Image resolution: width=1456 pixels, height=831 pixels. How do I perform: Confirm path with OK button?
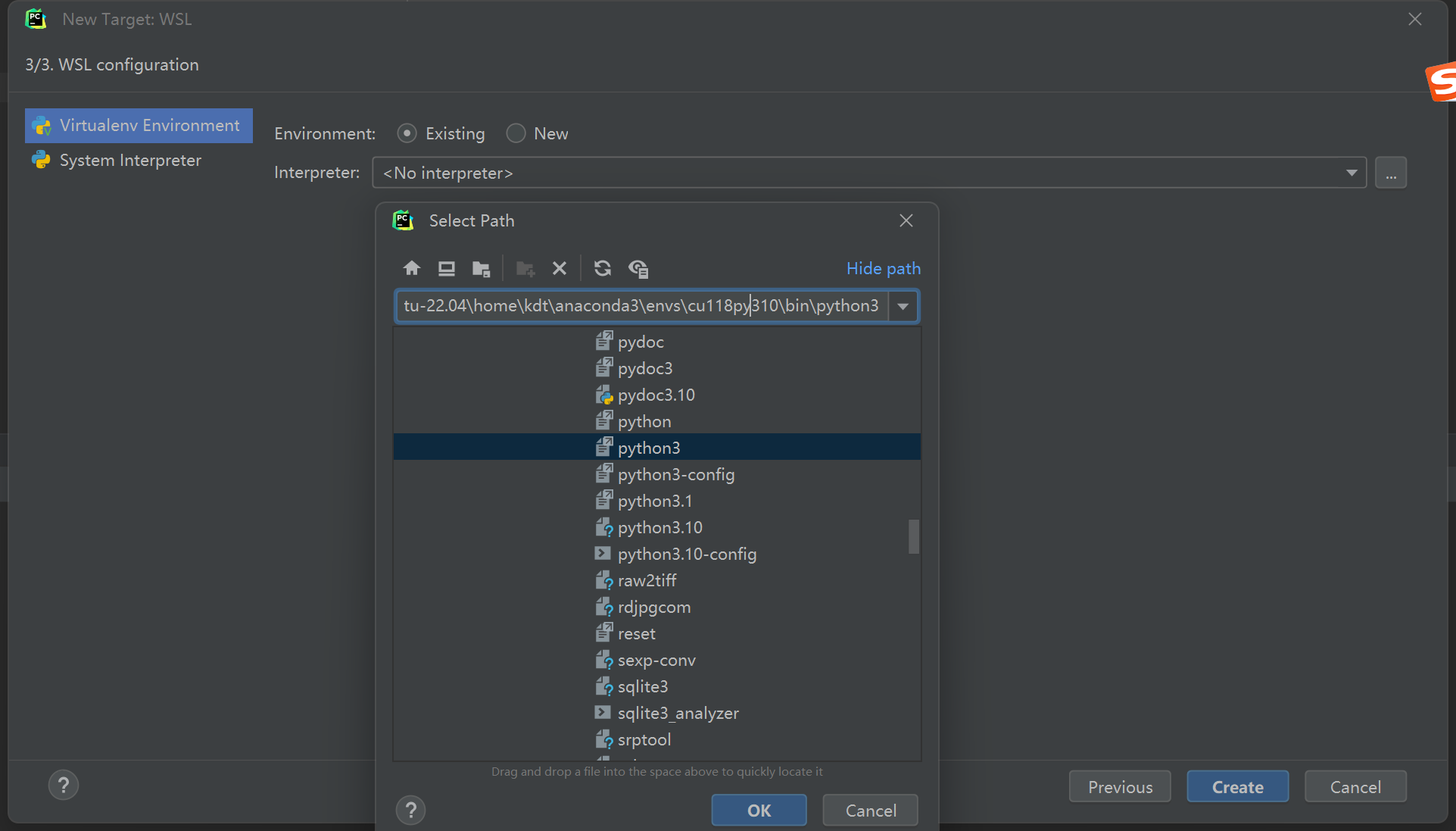click(x=759, y=811)
